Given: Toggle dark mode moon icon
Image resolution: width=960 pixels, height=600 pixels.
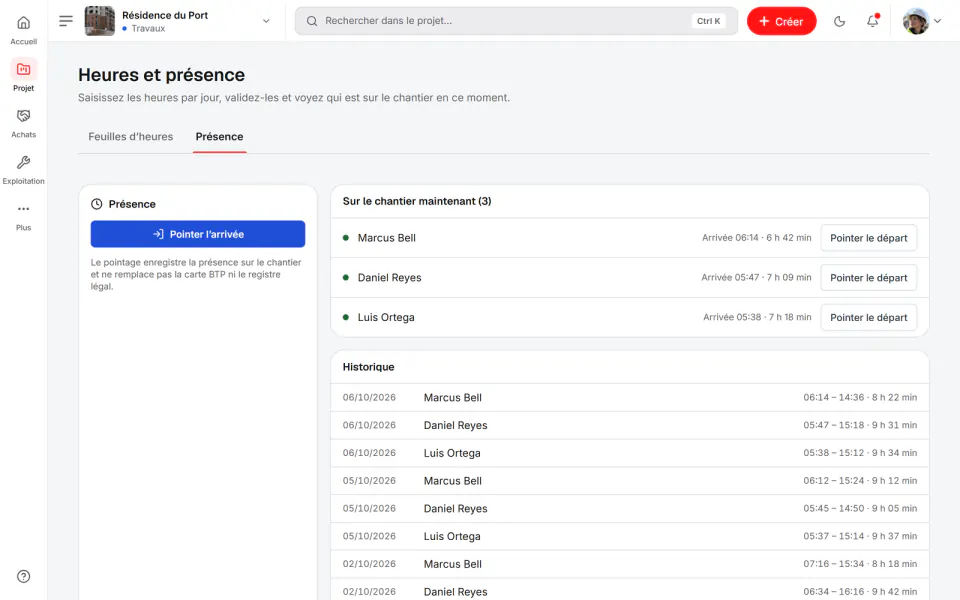Looking at the screenshot, I should (x=839, y=21).
